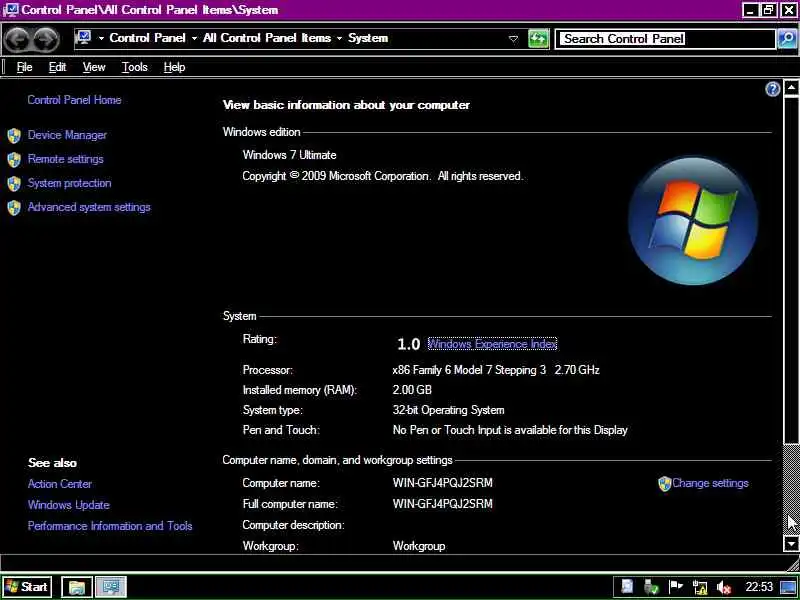Click the taskbar clock showing 22:53
Image resolution: width=800 pixels, height=600 pixels.
(759, 587)
